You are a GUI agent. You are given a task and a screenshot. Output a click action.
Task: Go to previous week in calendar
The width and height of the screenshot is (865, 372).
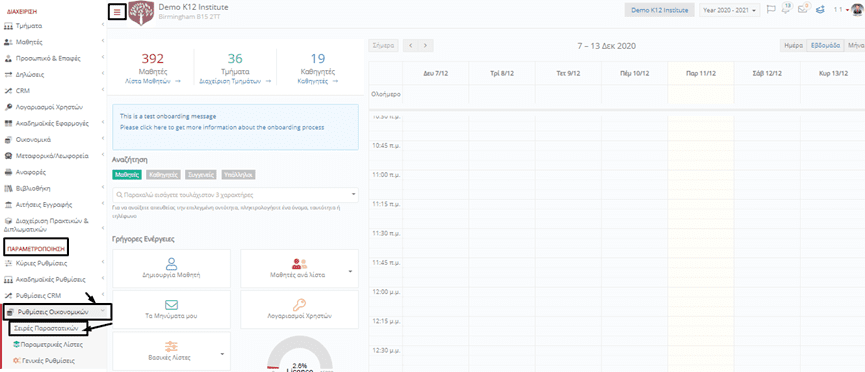[411, 46]
